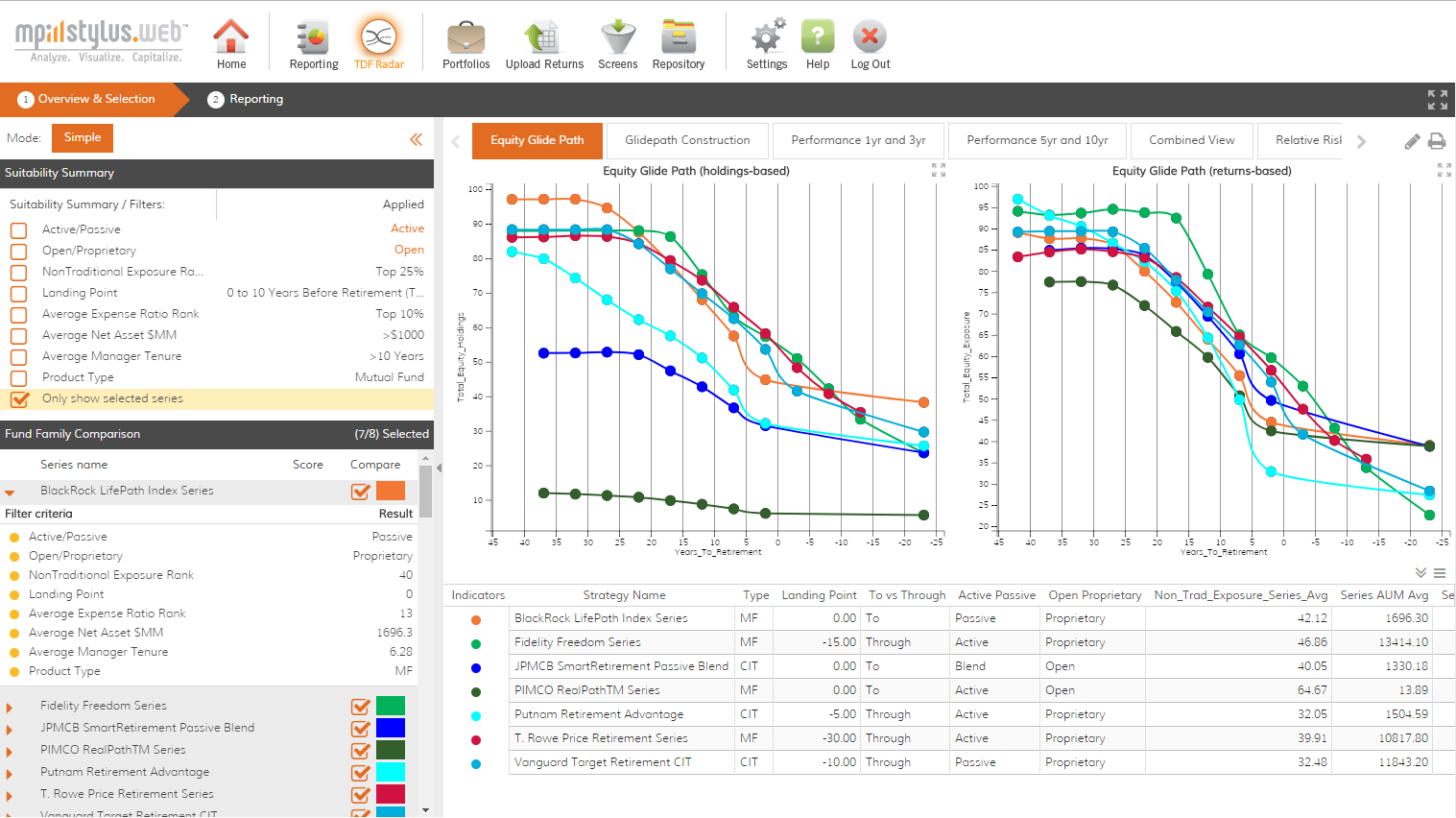Select the Equity Glide Path tab
Screen dimensions: 1456x818
click(x=537, y=140)
